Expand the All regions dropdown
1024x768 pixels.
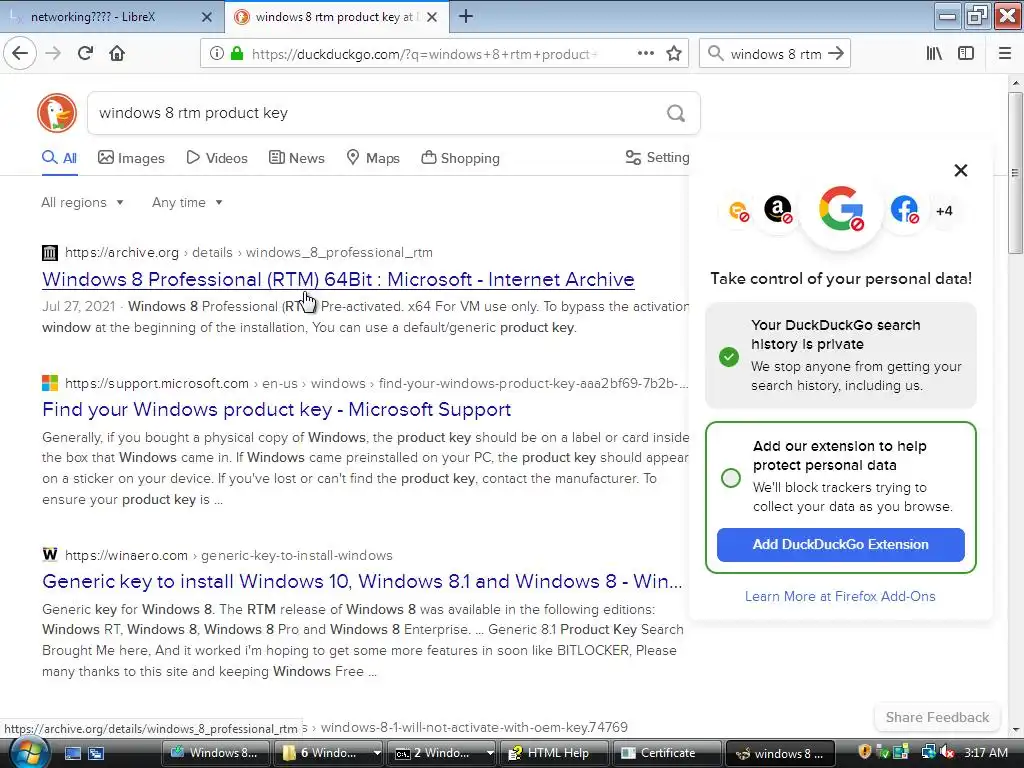coord(82,202)
